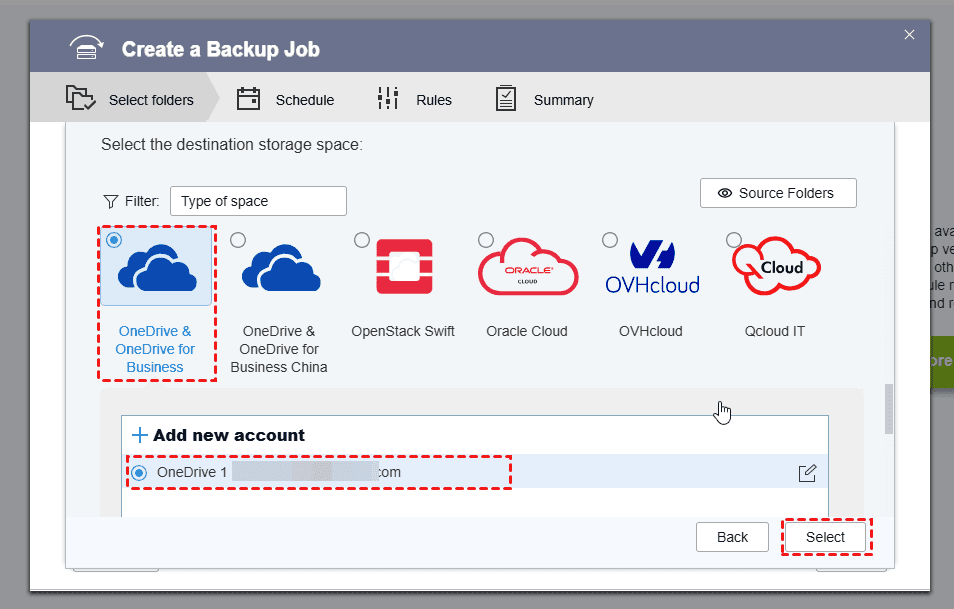Click the OneDrive 1 account name text
This screenshot has width=954, height=609.
[279, 472]
